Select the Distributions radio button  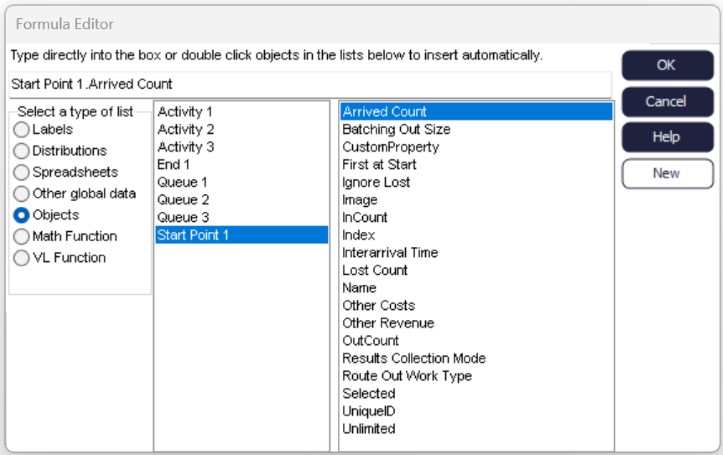[x=21, y=151]
